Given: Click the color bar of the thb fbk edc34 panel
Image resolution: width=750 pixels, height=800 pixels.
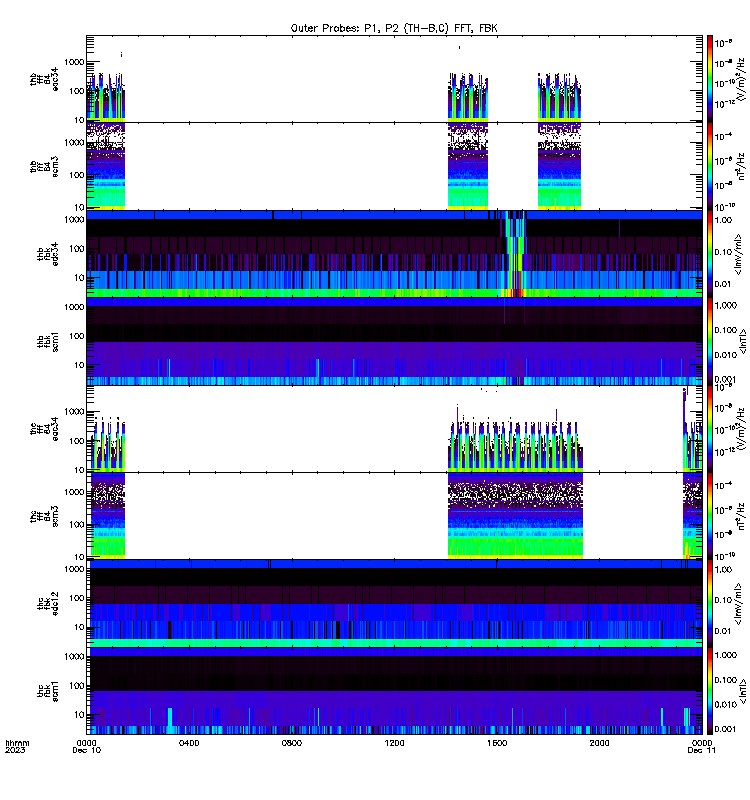Looking at the screenshot, I should (x=710, y=254).
